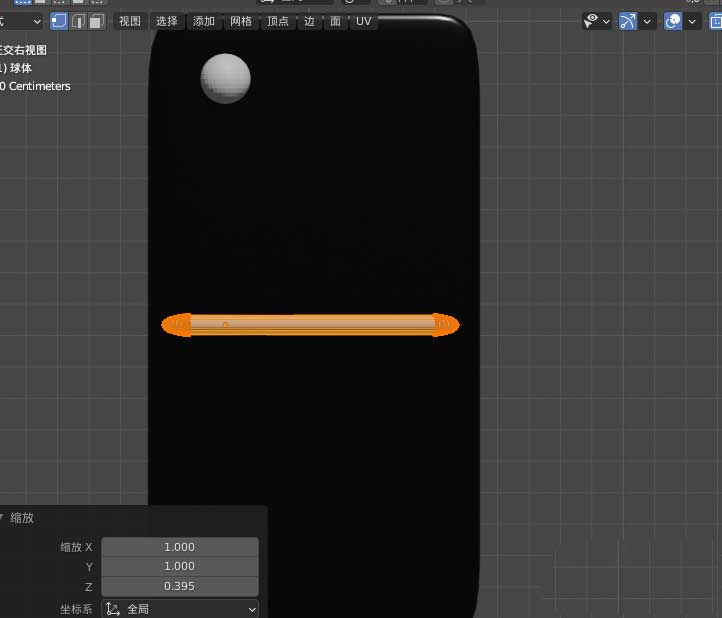Open the interaction mode dropdown
This screenshot has height=618, width=722.
[21, 21]
